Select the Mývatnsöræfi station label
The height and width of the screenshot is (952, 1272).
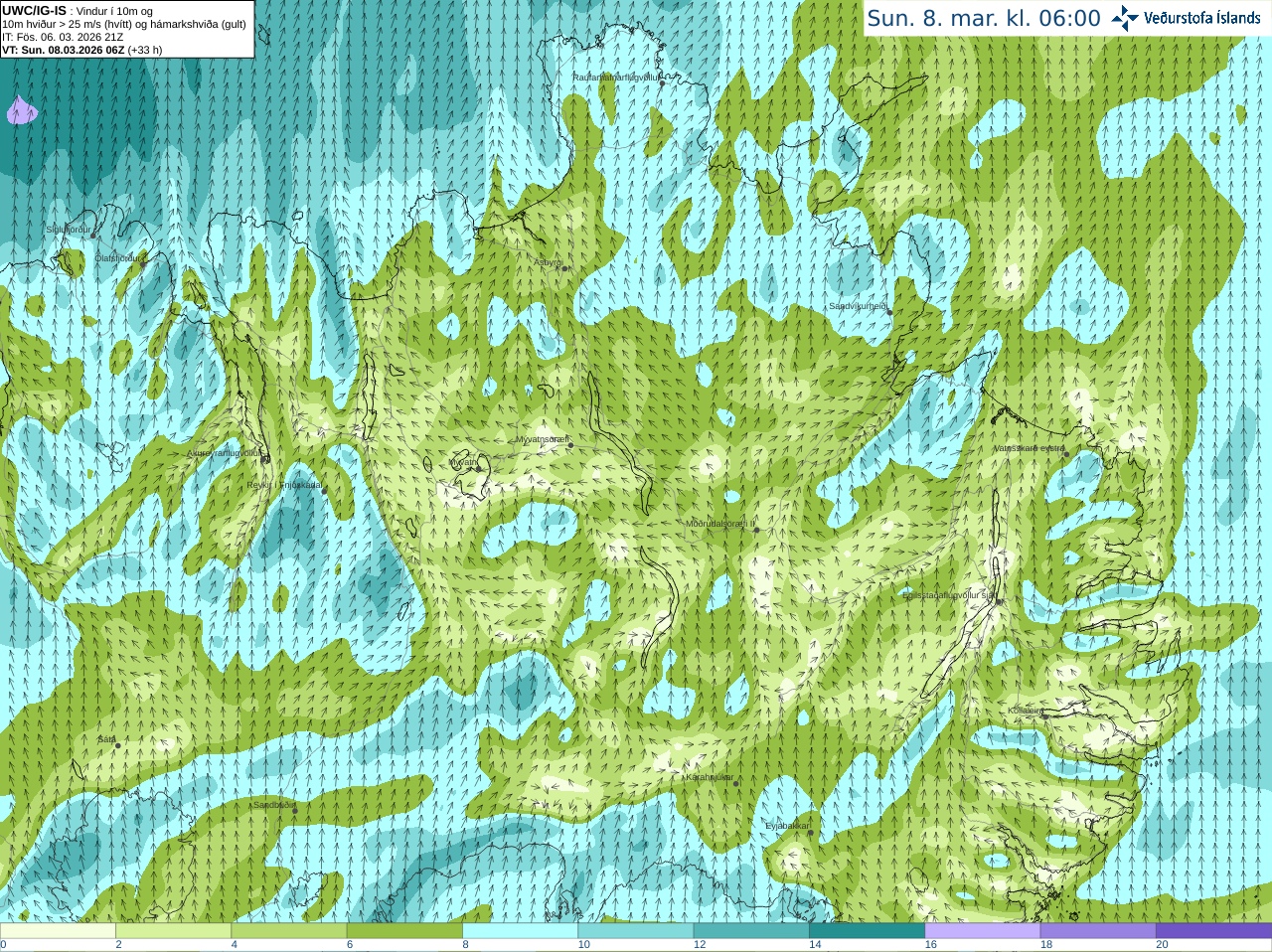[543, 438]
